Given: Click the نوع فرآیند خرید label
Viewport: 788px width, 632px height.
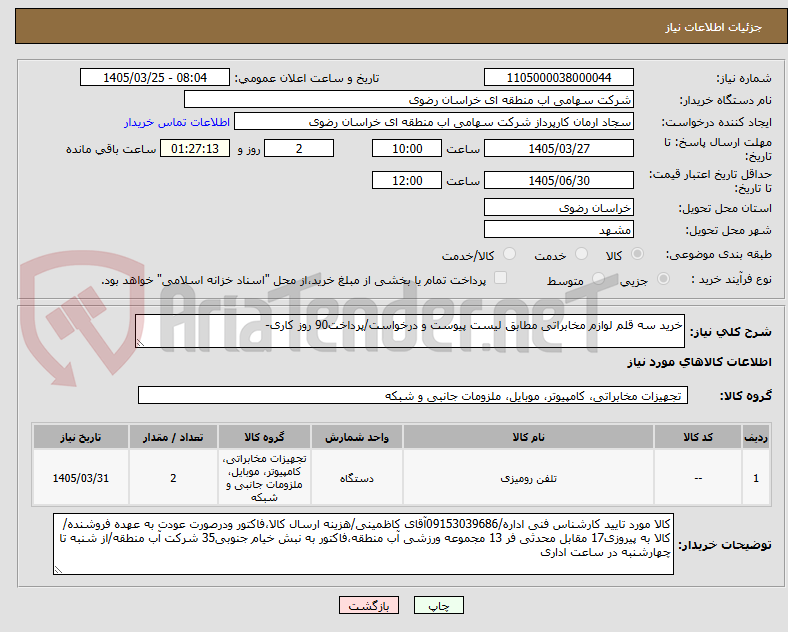Looking at the screenshot, I should 731,279.
